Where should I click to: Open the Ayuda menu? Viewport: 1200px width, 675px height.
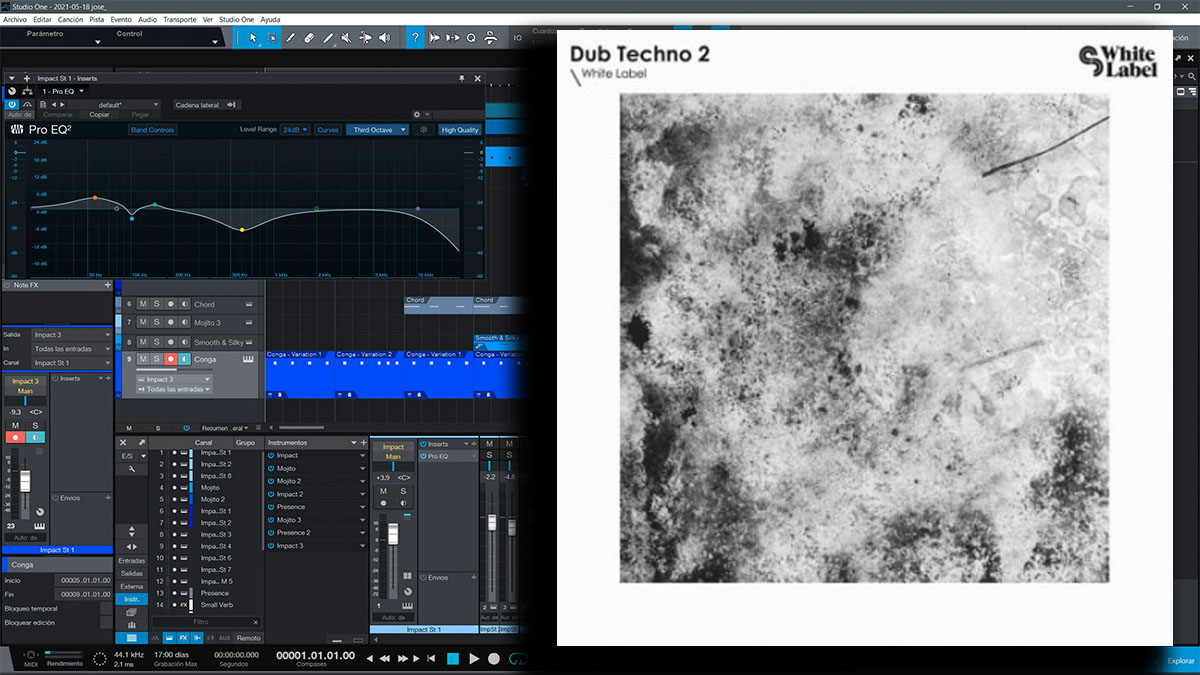tap(270, 19)
